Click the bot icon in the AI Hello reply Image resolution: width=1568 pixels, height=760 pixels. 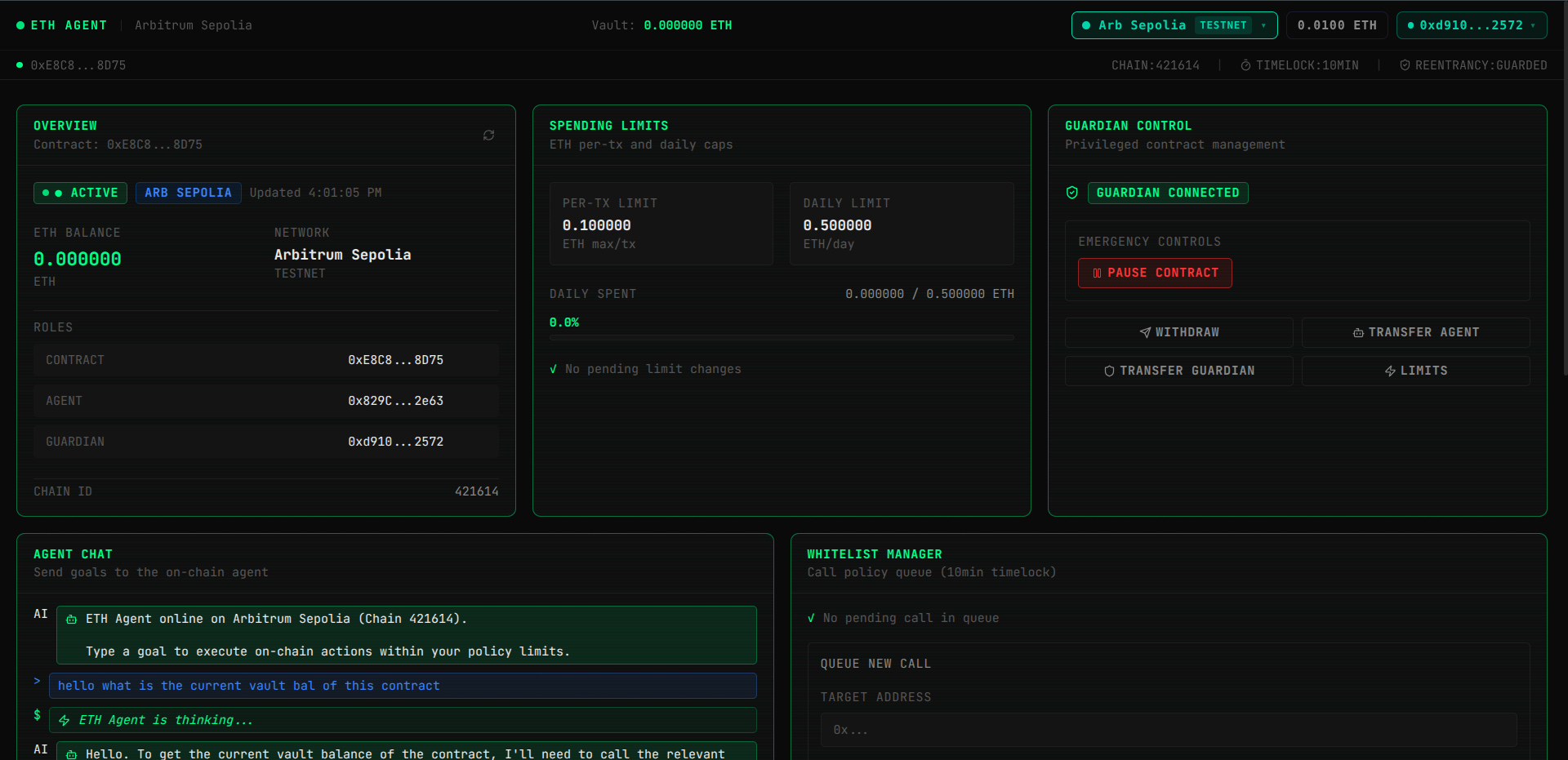[x=72, y=754]
